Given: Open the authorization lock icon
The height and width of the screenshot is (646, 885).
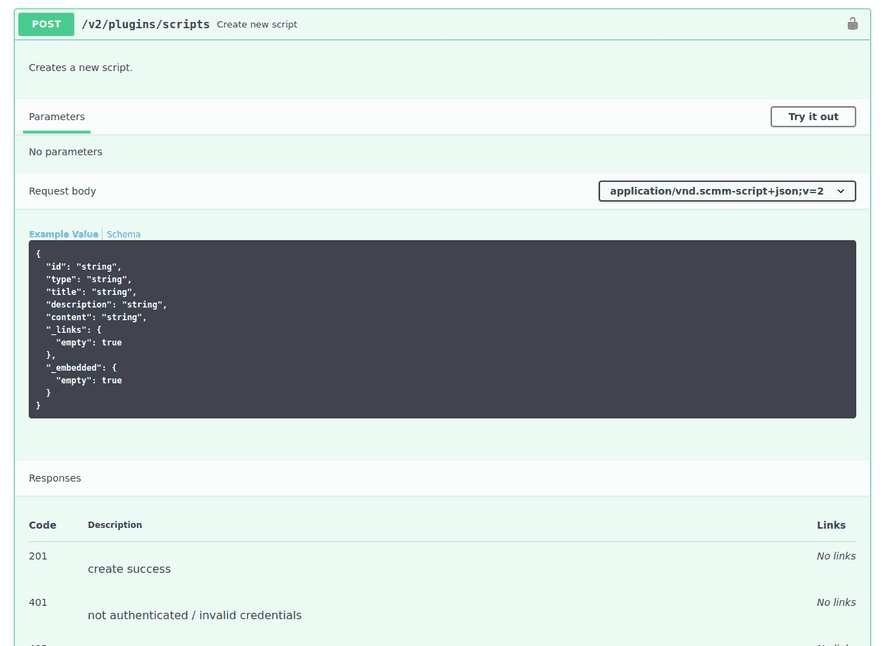Looking at the screenshot, I should point(852,23).
